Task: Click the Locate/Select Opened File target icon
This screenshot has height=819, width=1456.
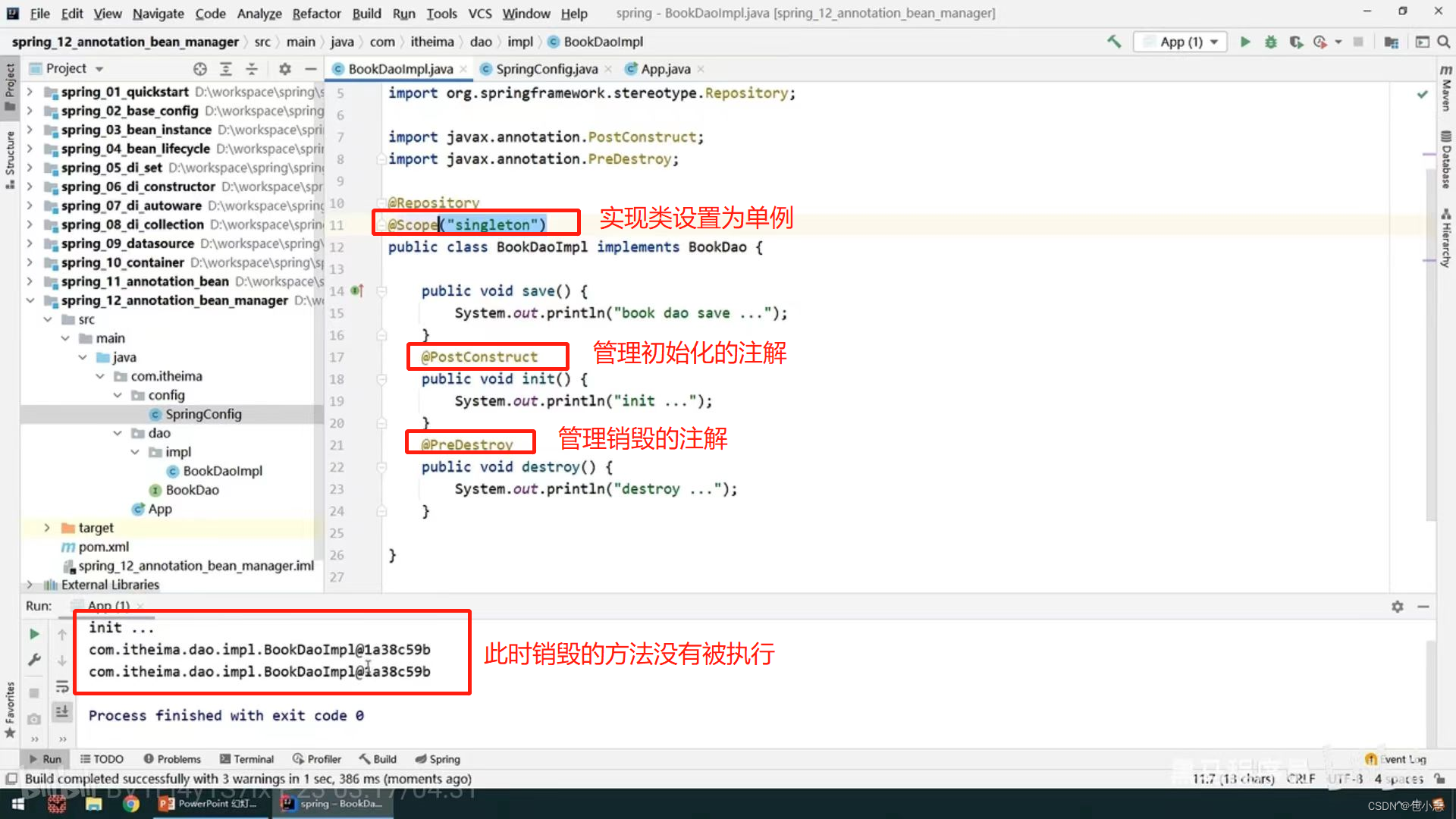Action: pyautogui.click(x=199, y=69)
